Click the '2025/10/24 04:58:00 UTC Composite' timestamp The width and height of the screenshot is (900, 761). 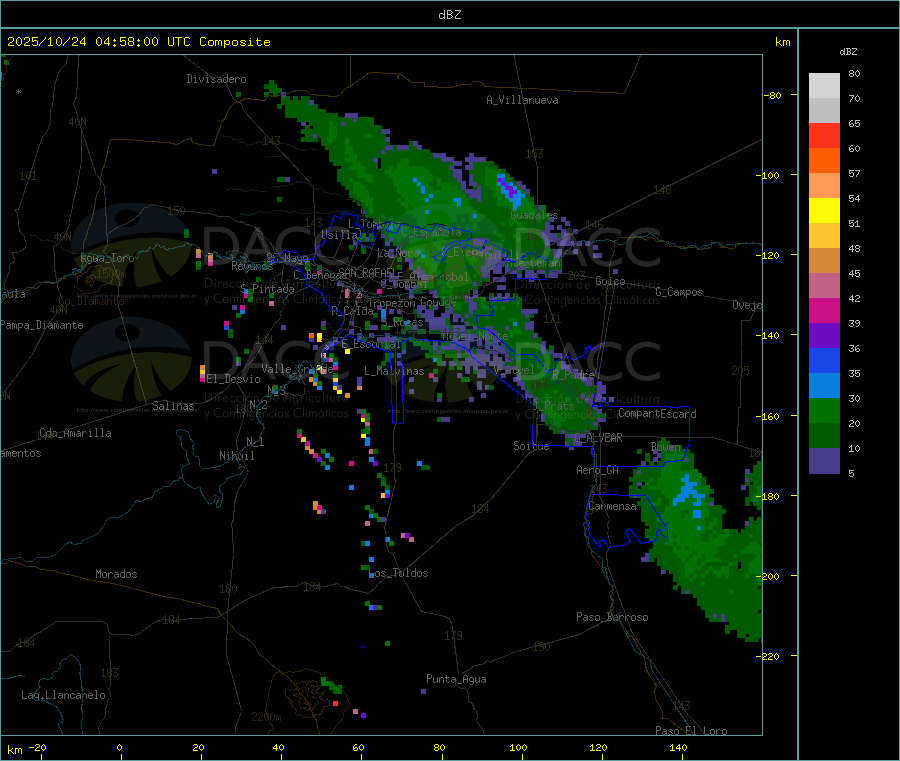click(x=138, y=42)
